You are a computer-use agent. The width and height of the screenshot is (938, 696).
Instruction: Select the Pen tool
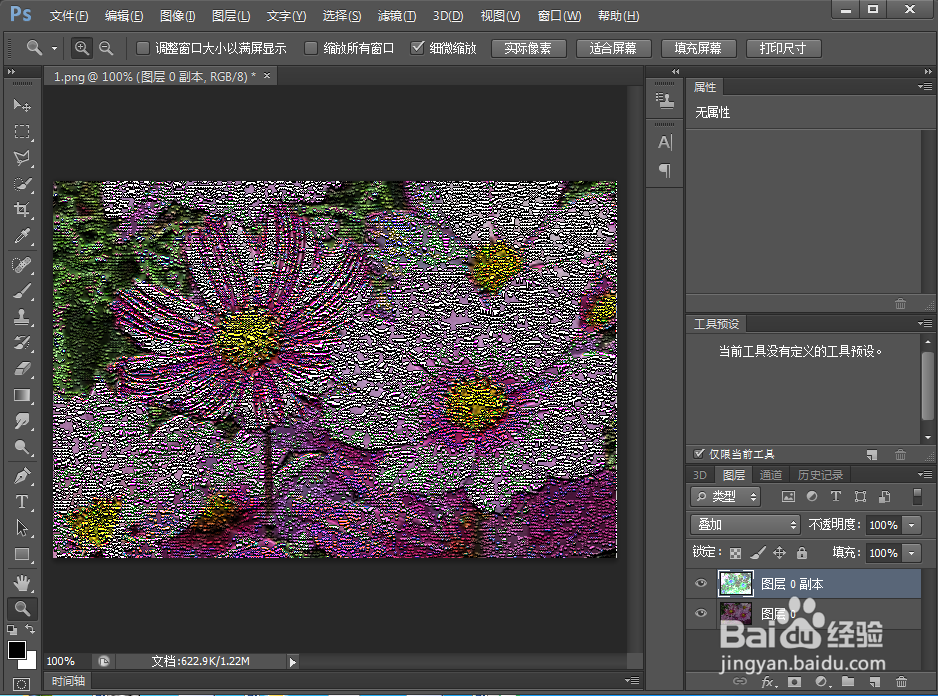pyautogui.click(x=22, y=476)
